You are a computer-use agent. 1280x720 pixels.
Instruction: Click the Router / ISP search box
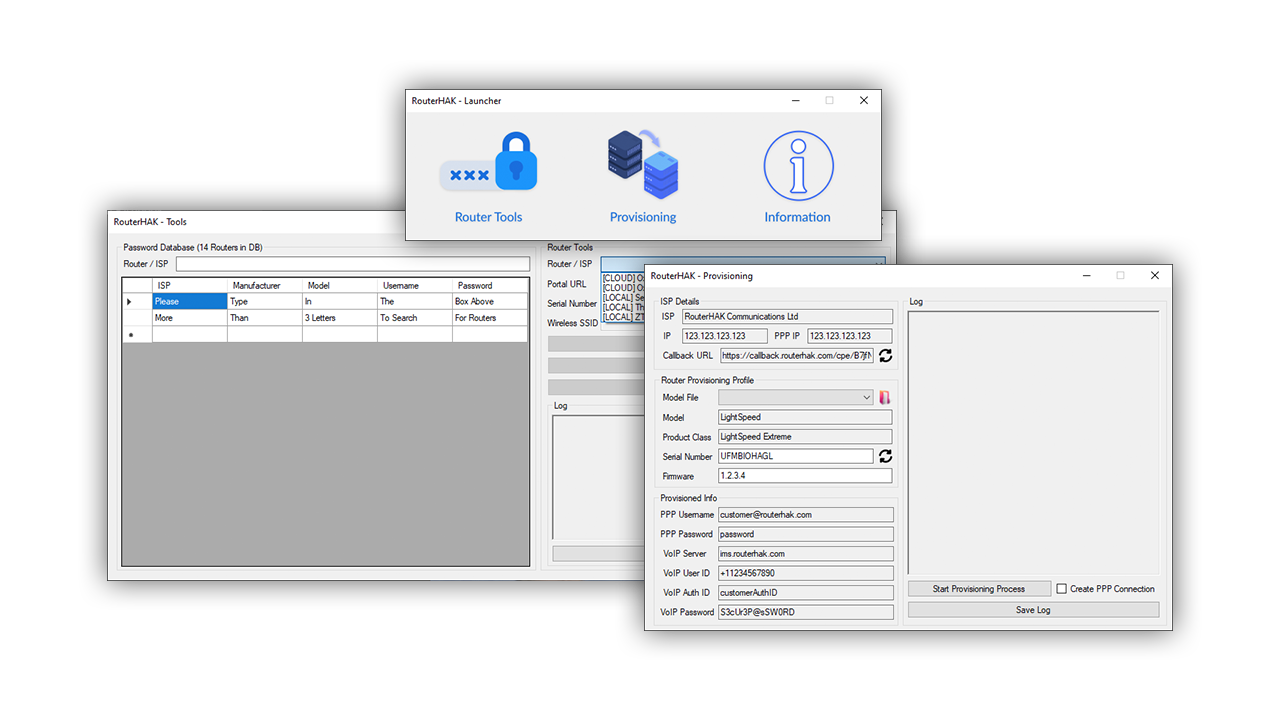[x=352, y=264]
